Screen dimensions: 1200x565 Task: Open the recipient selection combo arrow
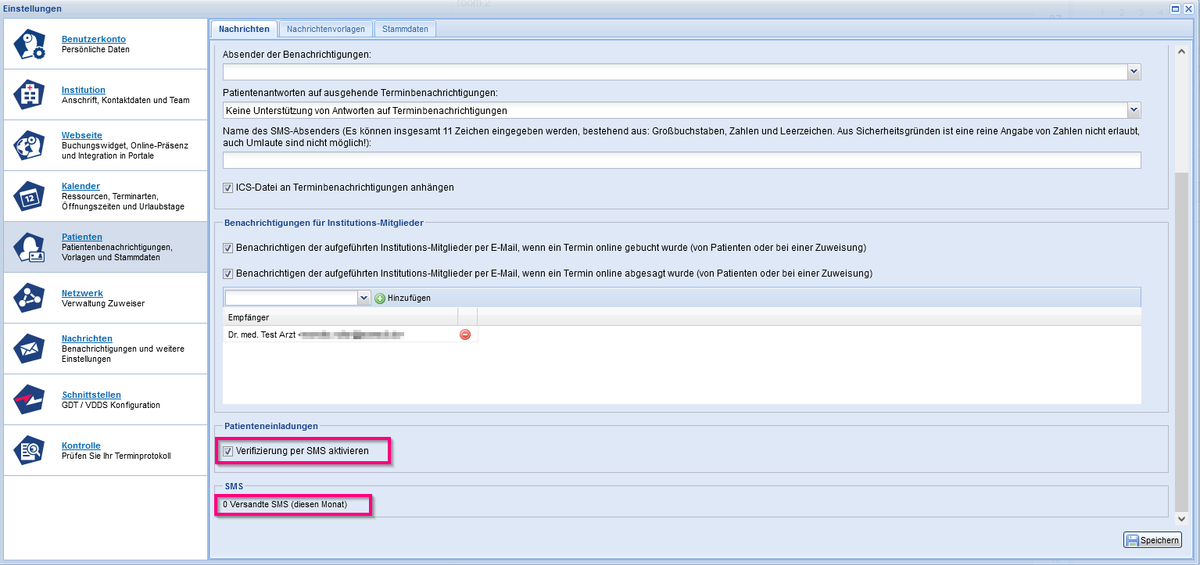[x=364, y=298]
